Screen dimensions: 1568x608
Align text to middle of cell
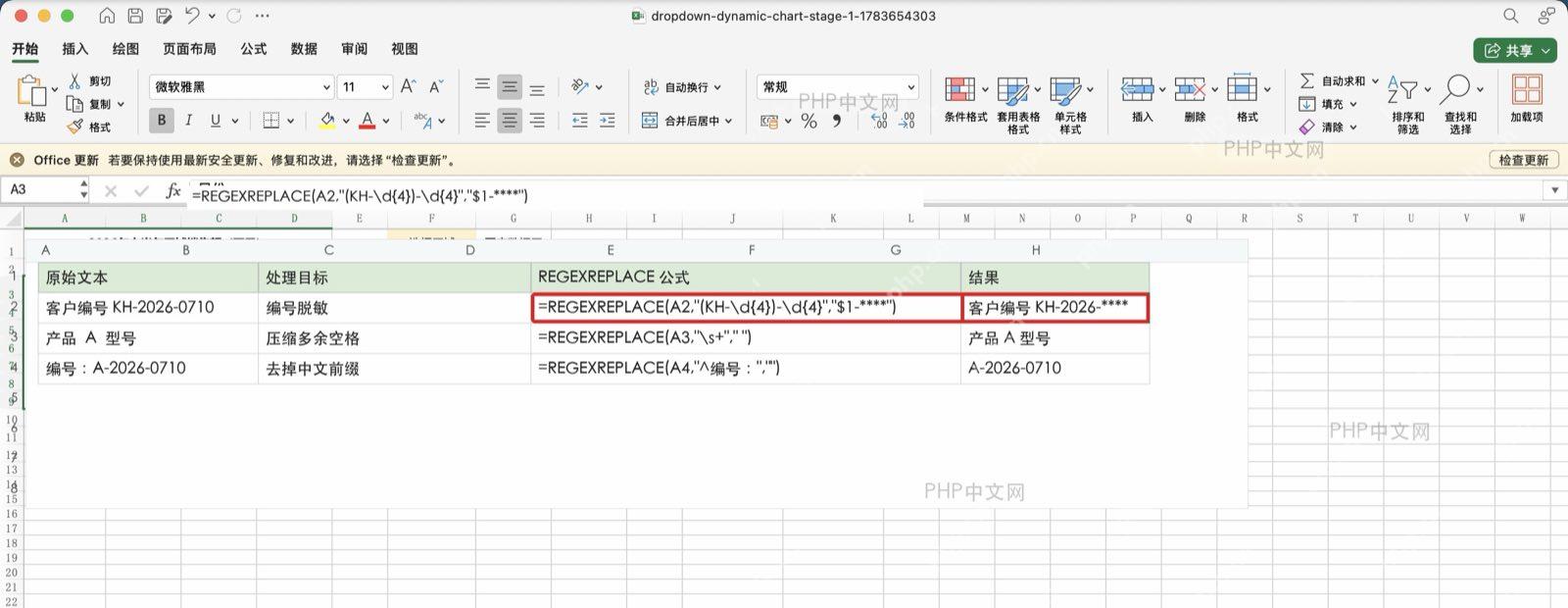click(510, 86)
